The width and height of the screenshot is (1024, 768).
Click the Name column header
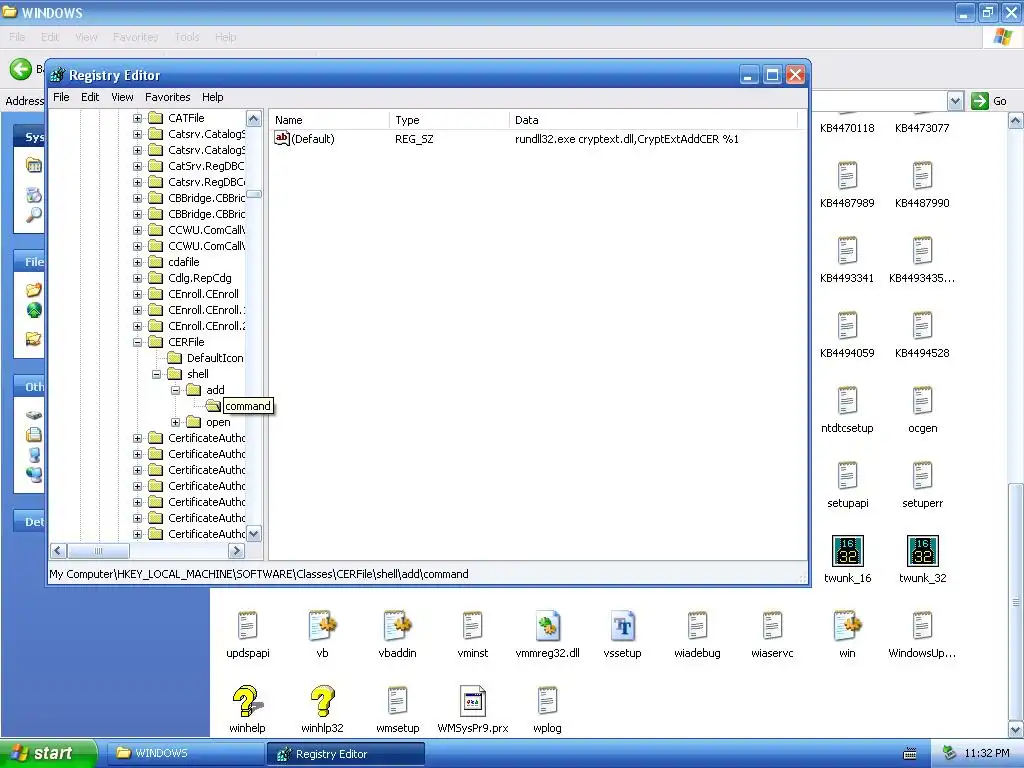329,120
